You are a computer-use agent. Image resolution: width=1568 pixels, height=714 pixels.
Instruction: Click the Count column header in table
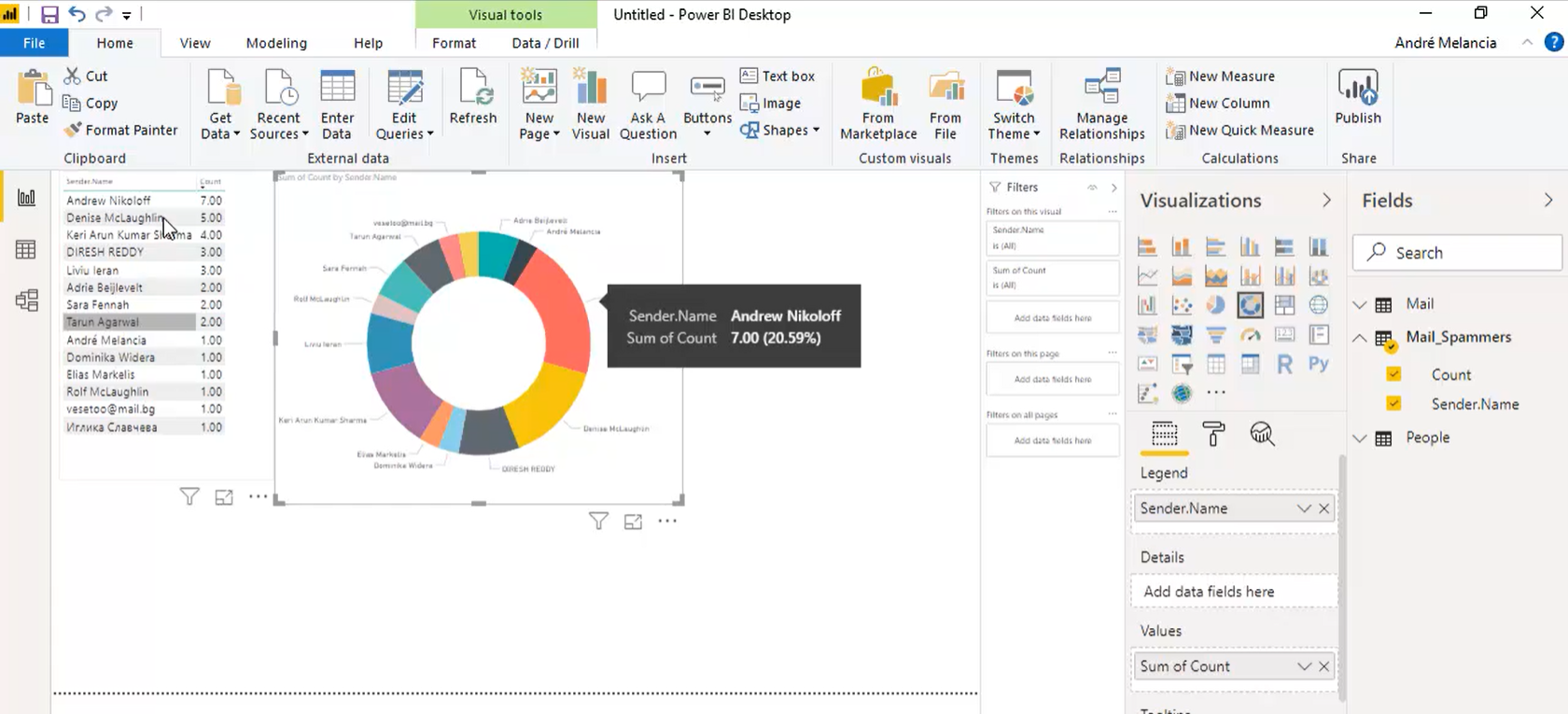pos(210,182)
